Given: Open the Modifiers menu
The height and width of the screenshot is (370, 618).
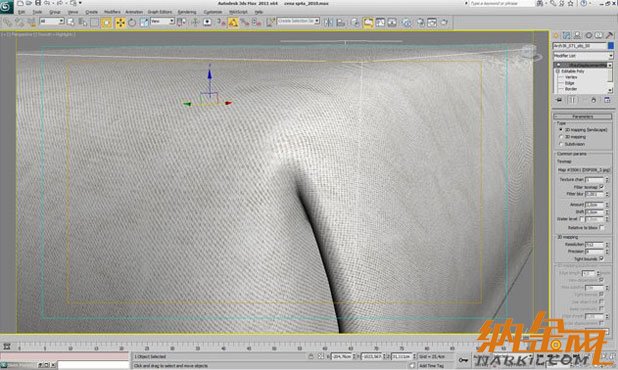Looking at the screenshot, I should 112,12.
